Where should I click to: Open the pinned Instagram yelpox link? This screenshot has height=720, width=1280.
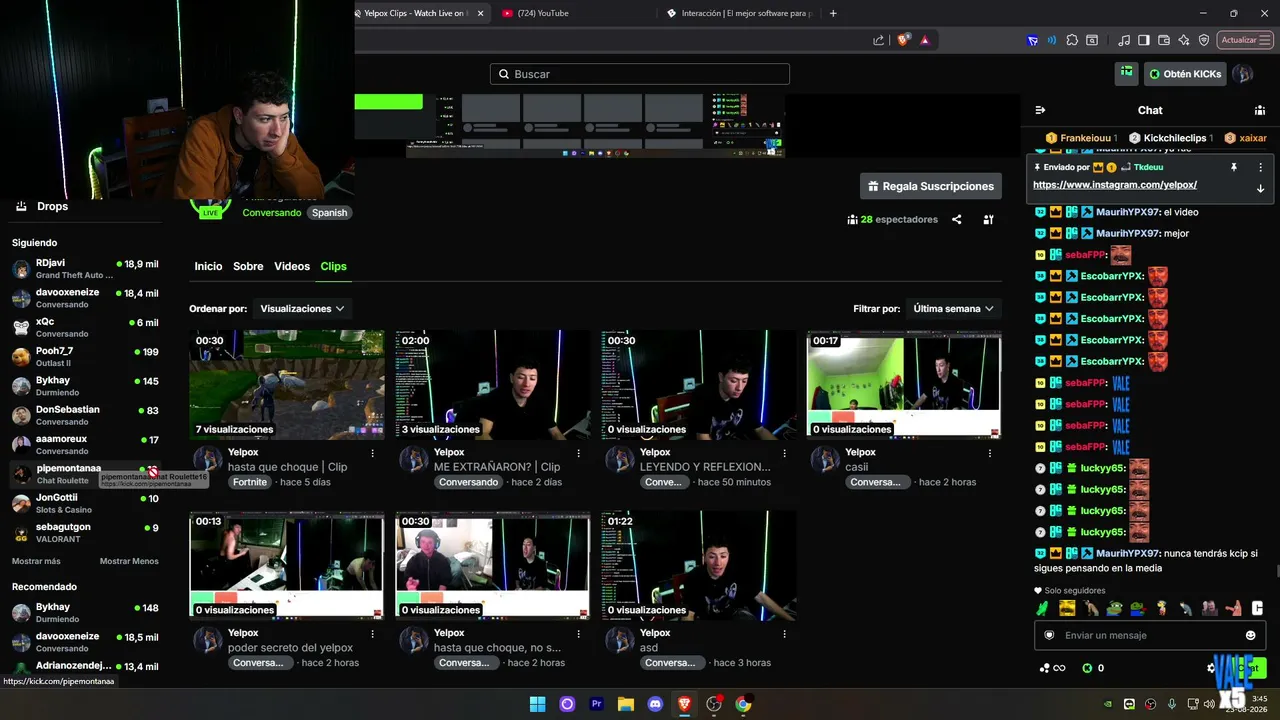tap(1115, 185)
